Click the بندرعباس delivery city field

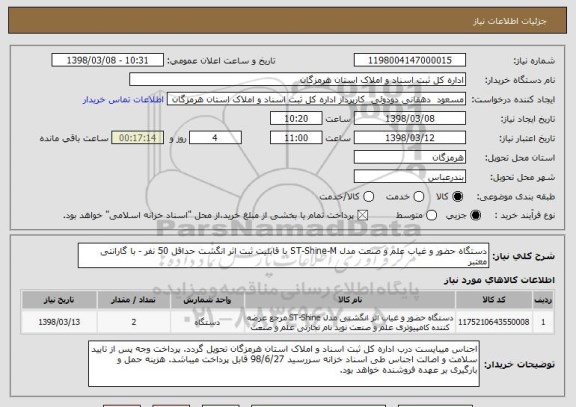click(410, 177)
